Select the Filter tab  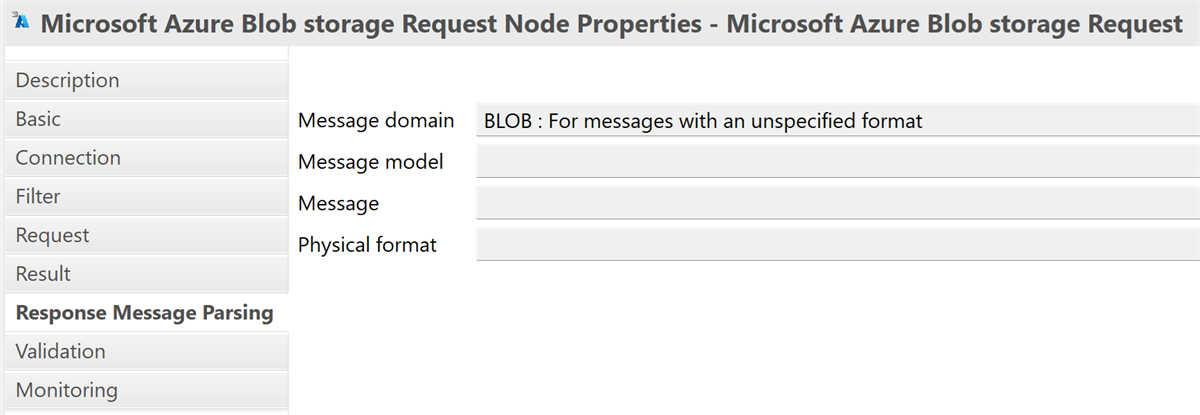click(x=38, y=197)
